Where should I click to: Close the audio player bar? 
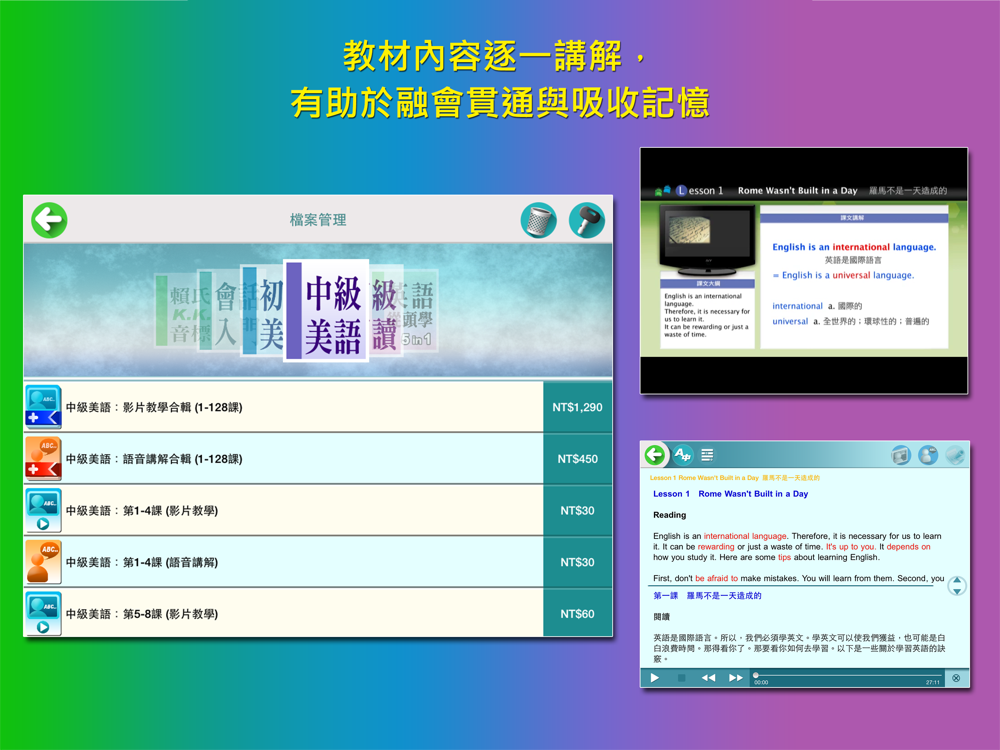tap(956, 678)
